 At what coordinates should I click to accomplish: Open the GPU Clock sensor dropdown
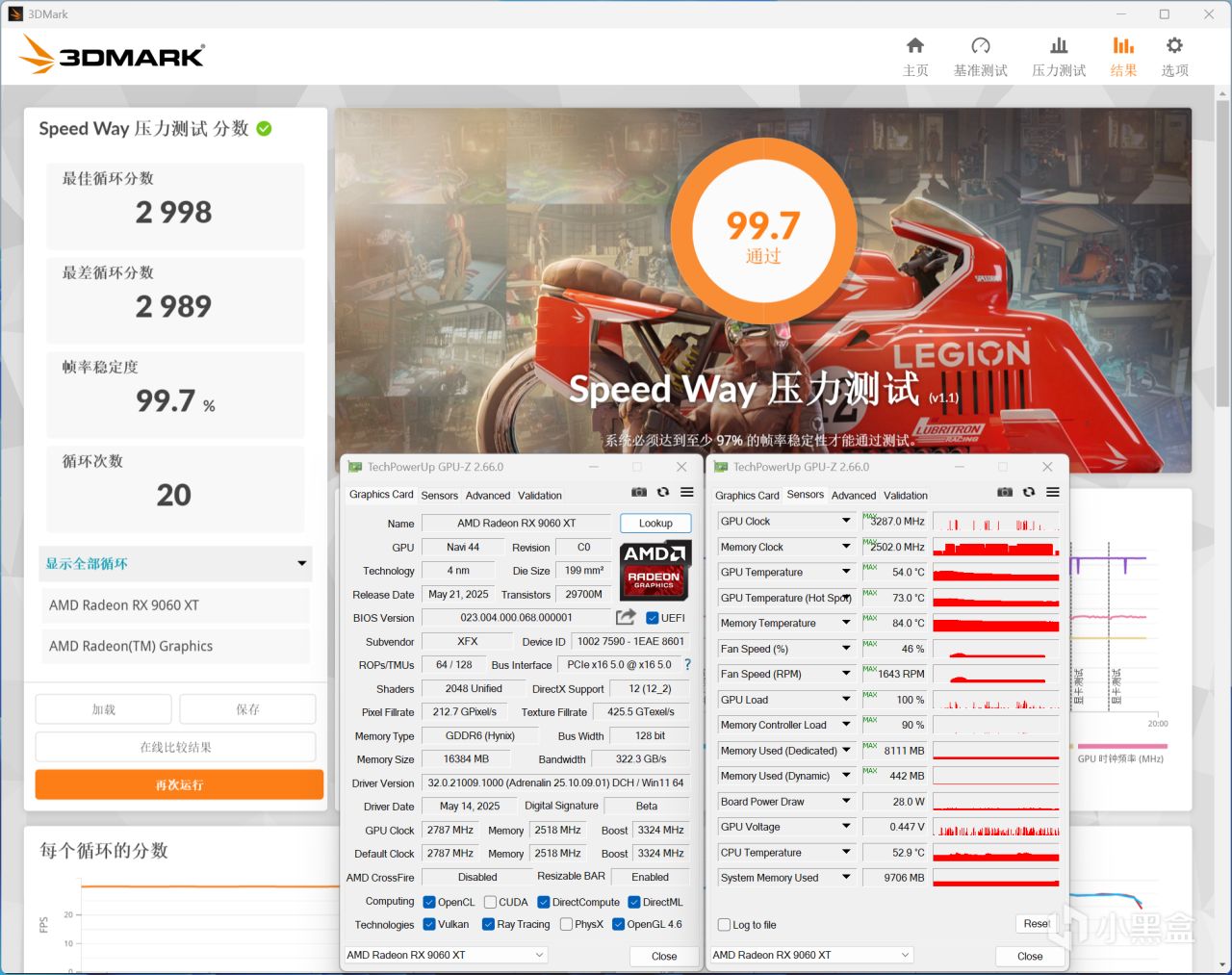846,521
